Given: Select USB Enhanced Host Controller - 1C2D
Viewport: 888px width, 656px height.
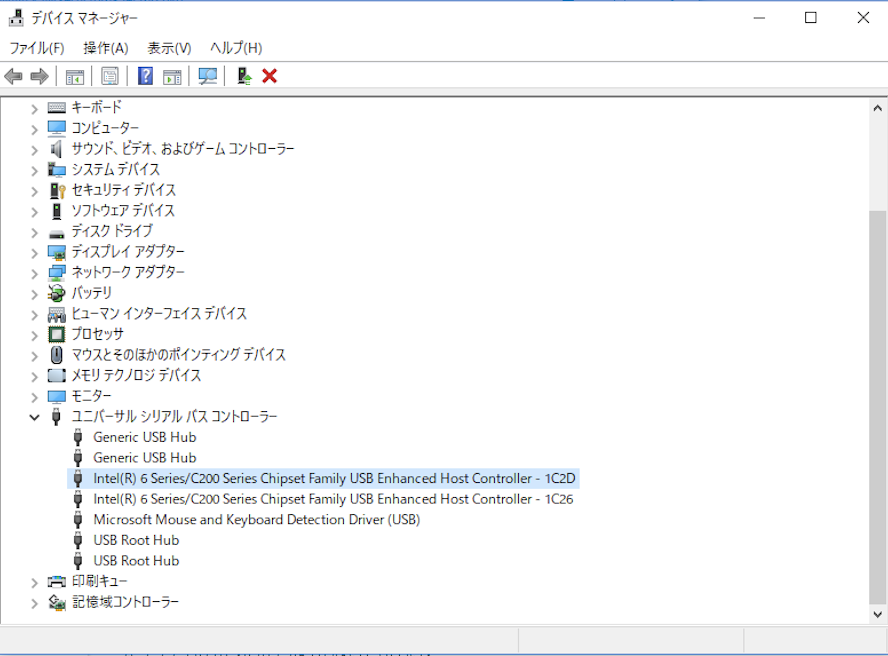Looking at the screenshot, I should [x=334, y=479].
